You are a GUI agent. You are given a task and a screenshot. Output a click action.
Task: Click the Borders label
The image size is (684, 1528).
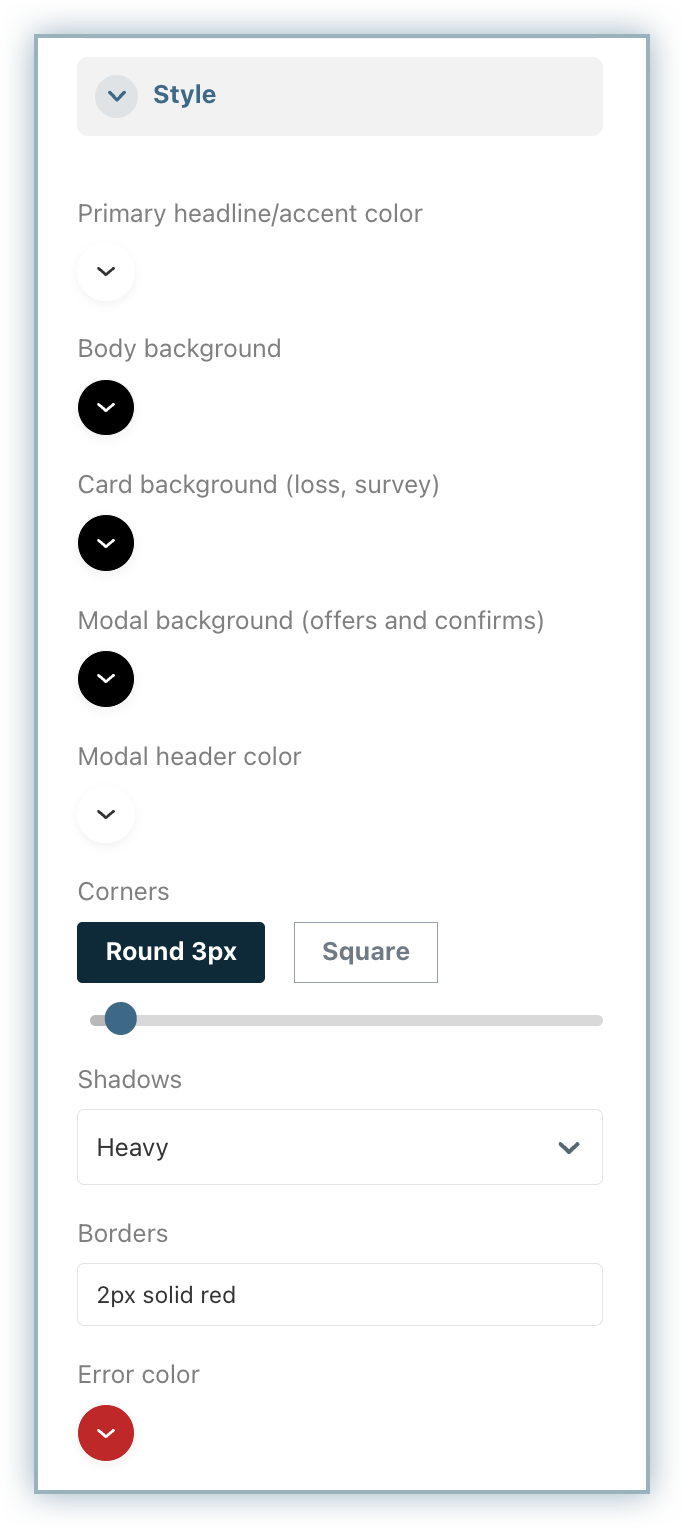[x=123, y=1234]
